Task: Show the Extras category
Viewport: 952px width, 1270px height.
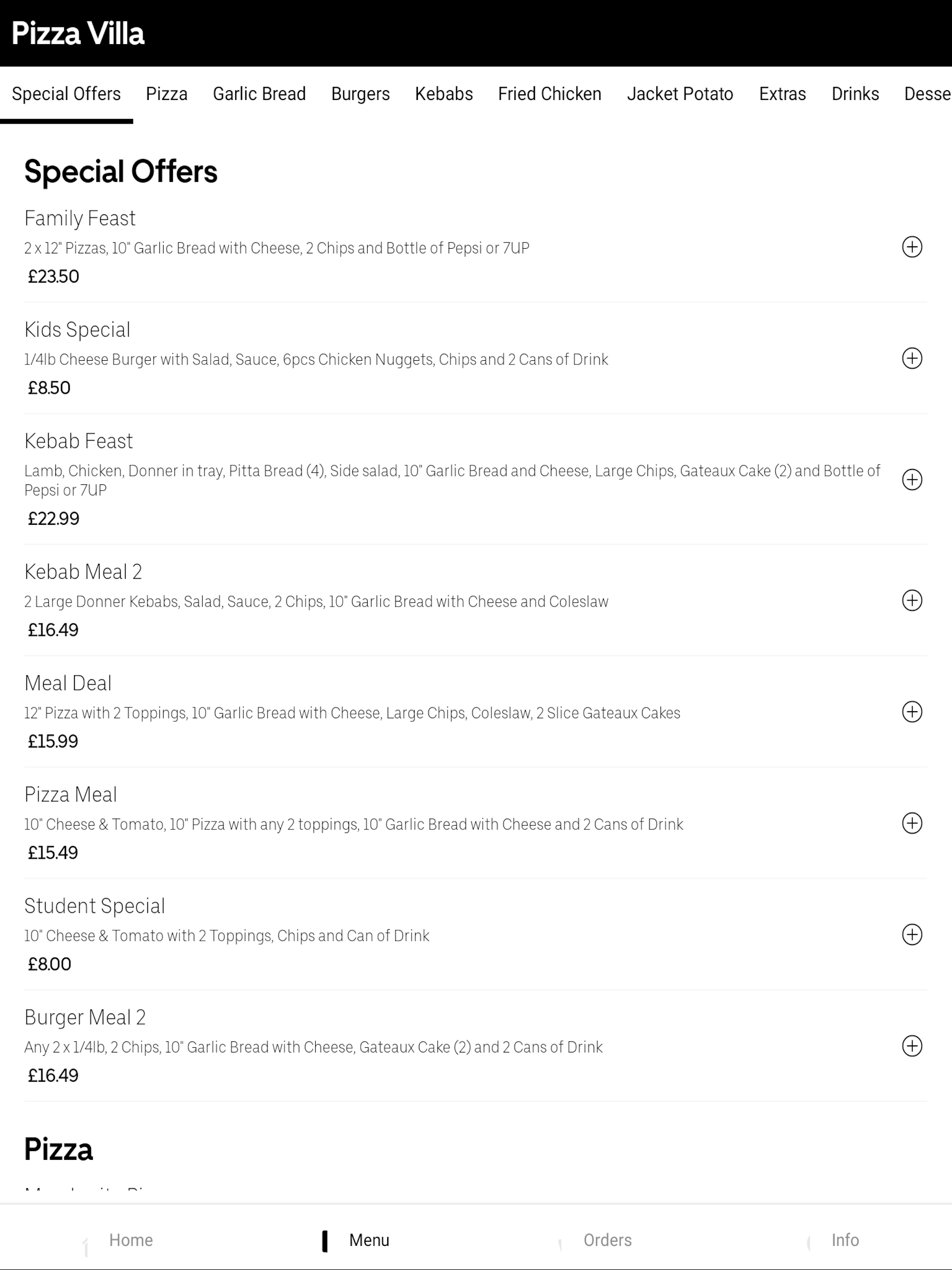Action: point(782,93)
